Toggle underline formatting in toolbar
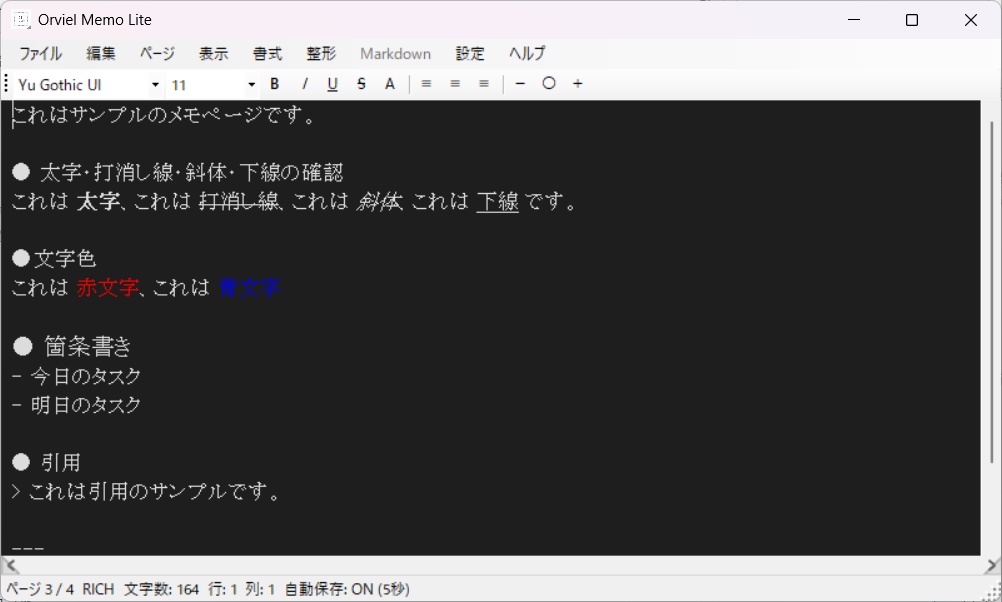Viewport: 1002px width, 602px height. coord(332,84)
